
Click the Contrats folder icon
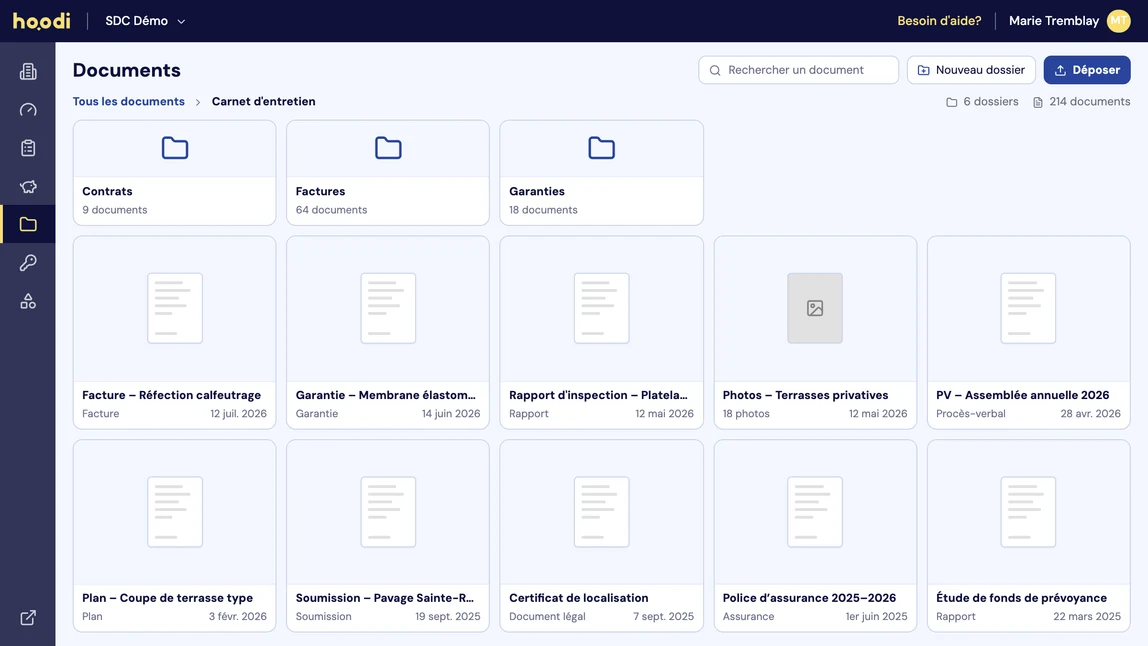pos(175,148)
